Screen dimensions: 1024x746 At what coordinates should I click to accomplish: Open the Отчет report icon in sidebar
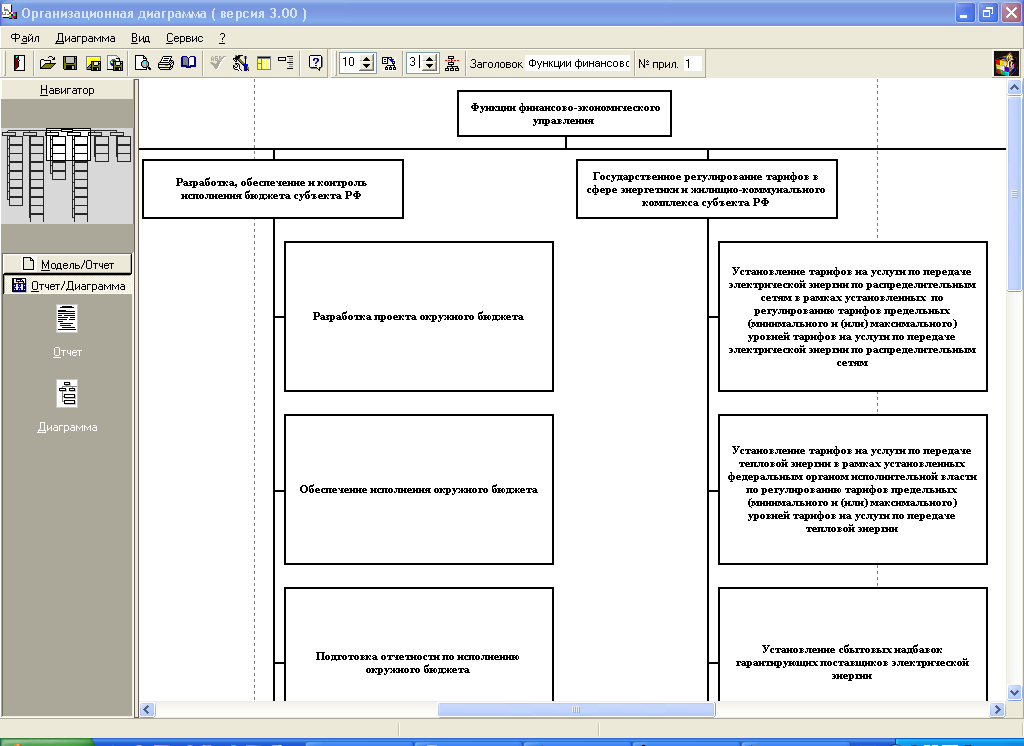[67, 319]
